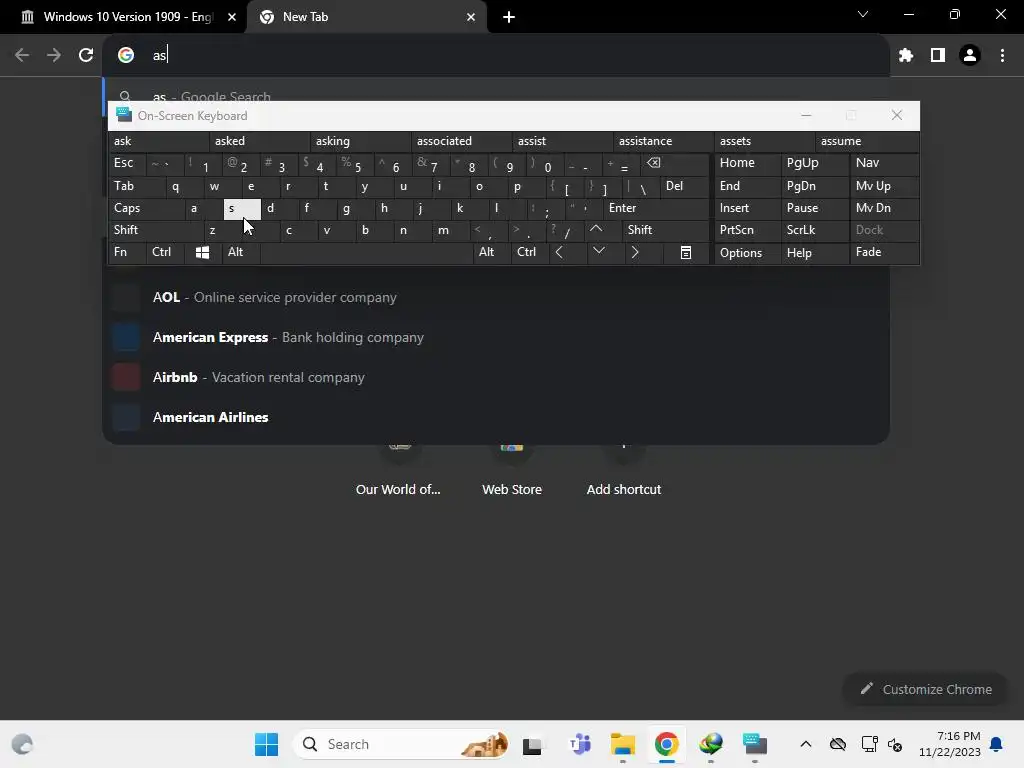Click the Task View icon in taskbar
Viewport: 1024px width, 768px height.
[532, 744]
